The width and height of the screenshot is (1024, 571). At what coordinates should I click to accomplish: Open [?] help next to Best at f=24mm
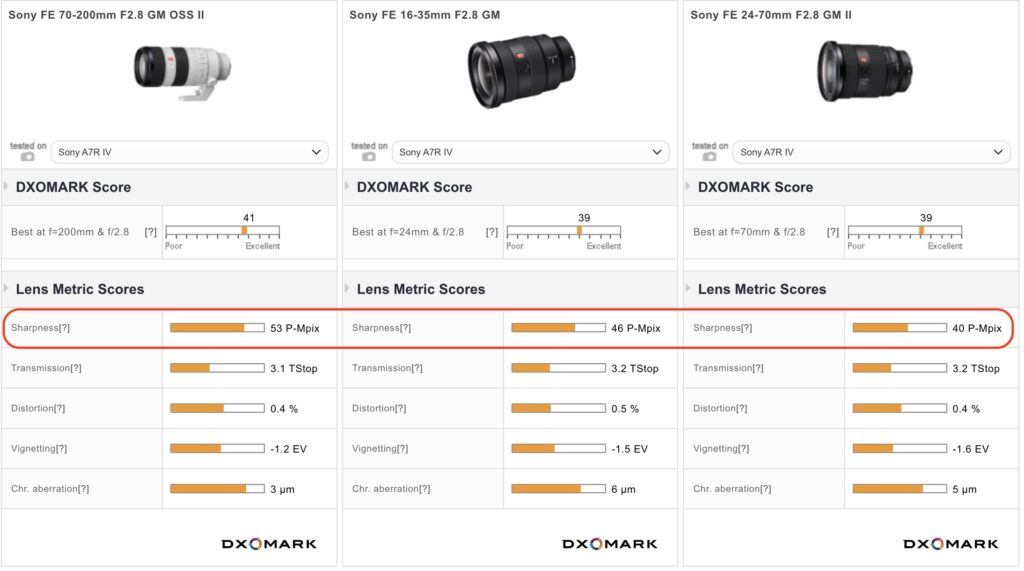tap(492, 232)
